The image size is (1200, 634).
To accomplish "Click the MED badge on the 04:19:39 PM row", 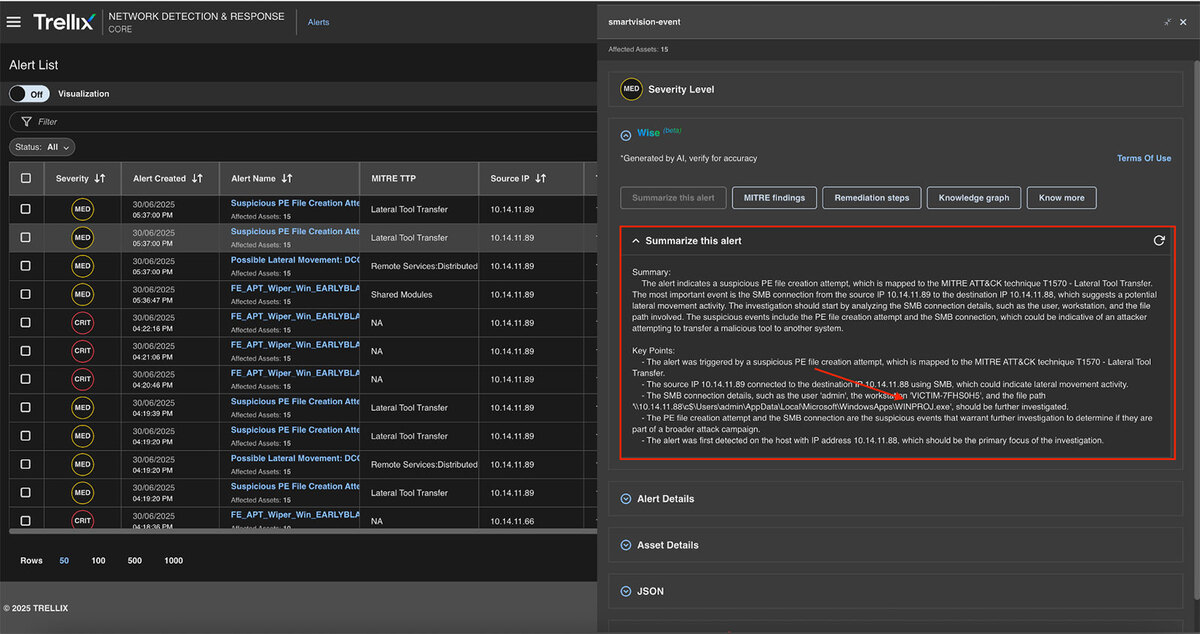I will click(83, 407).
